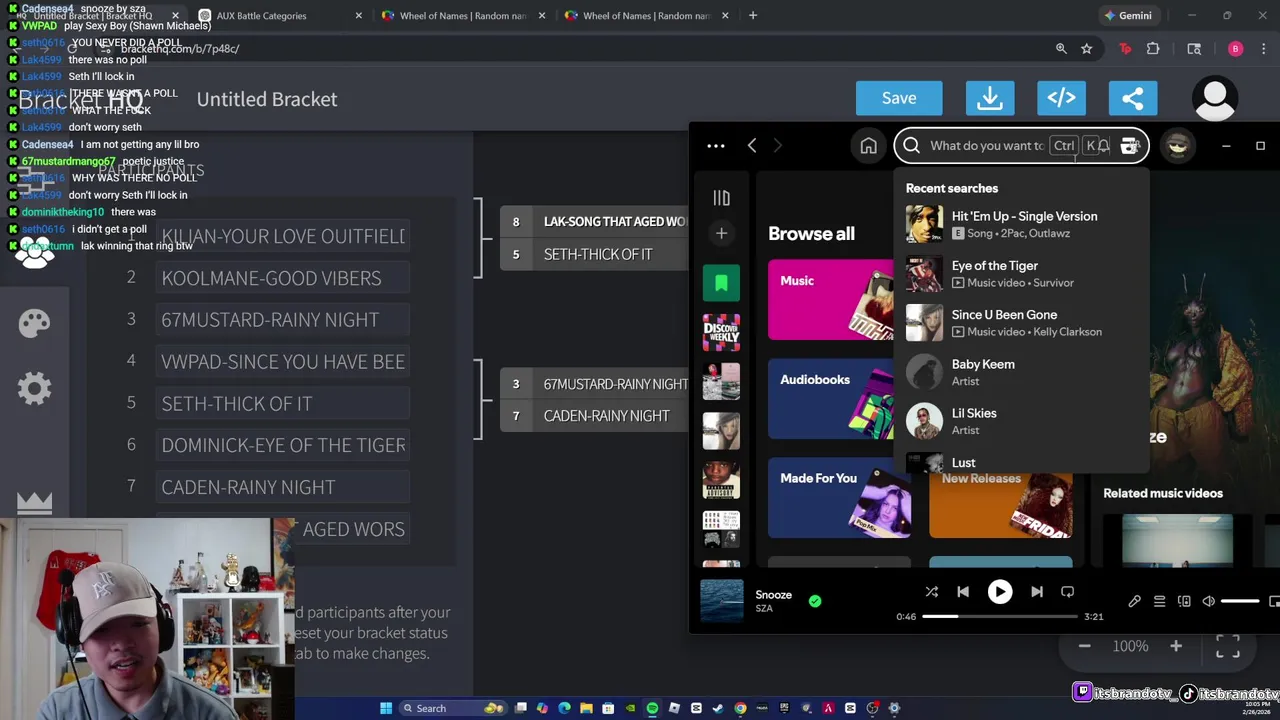Zoom out bracket with minus button
Image resolution: width=1280 pixels, height=720 pixels.
click(x=1084, y=647)
